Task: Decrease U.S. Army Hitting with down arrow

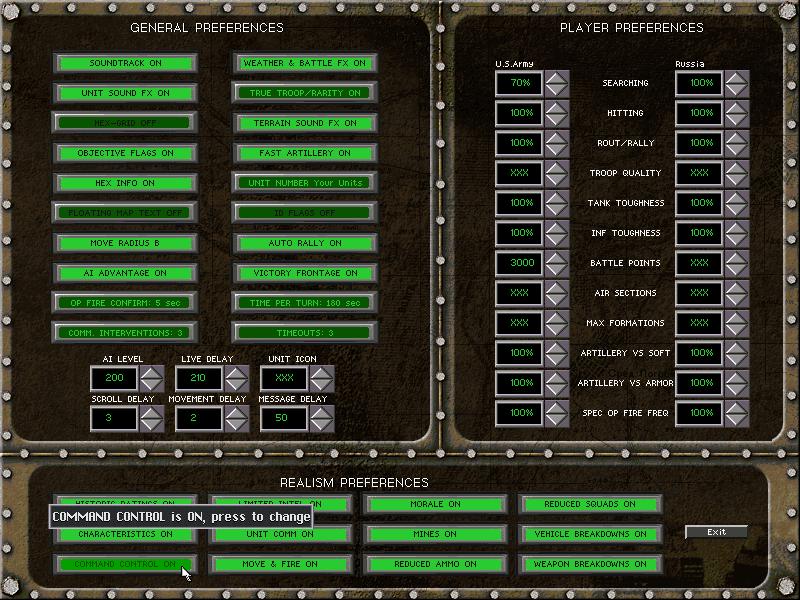Action: tap(557, 120)
